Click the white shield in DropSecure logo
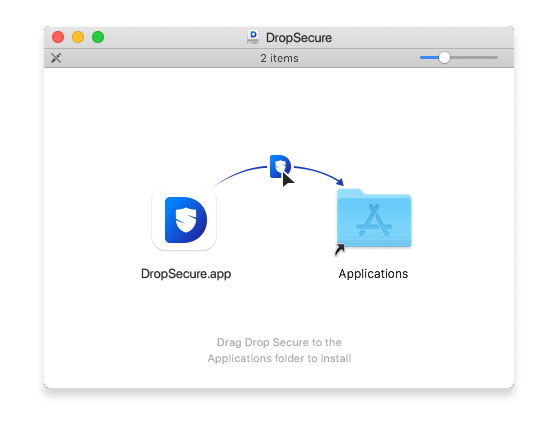 [x=186, y=220]
